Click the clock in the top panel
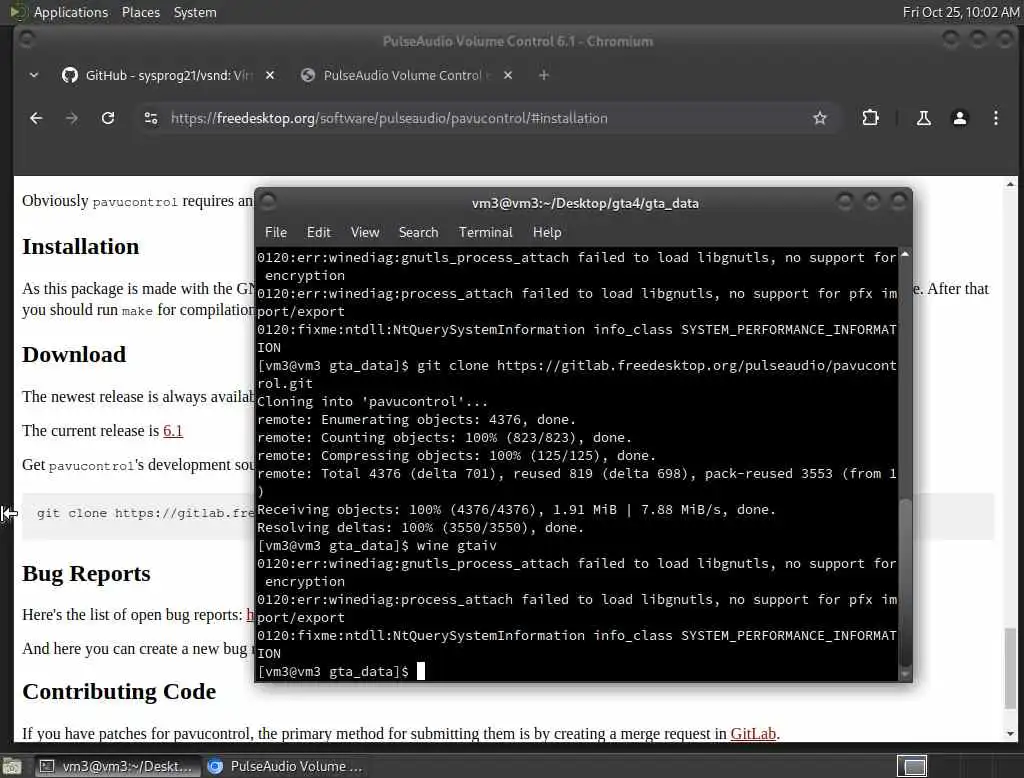The width and height of the screenshot is (1024, 778). (x=961, y=12)
